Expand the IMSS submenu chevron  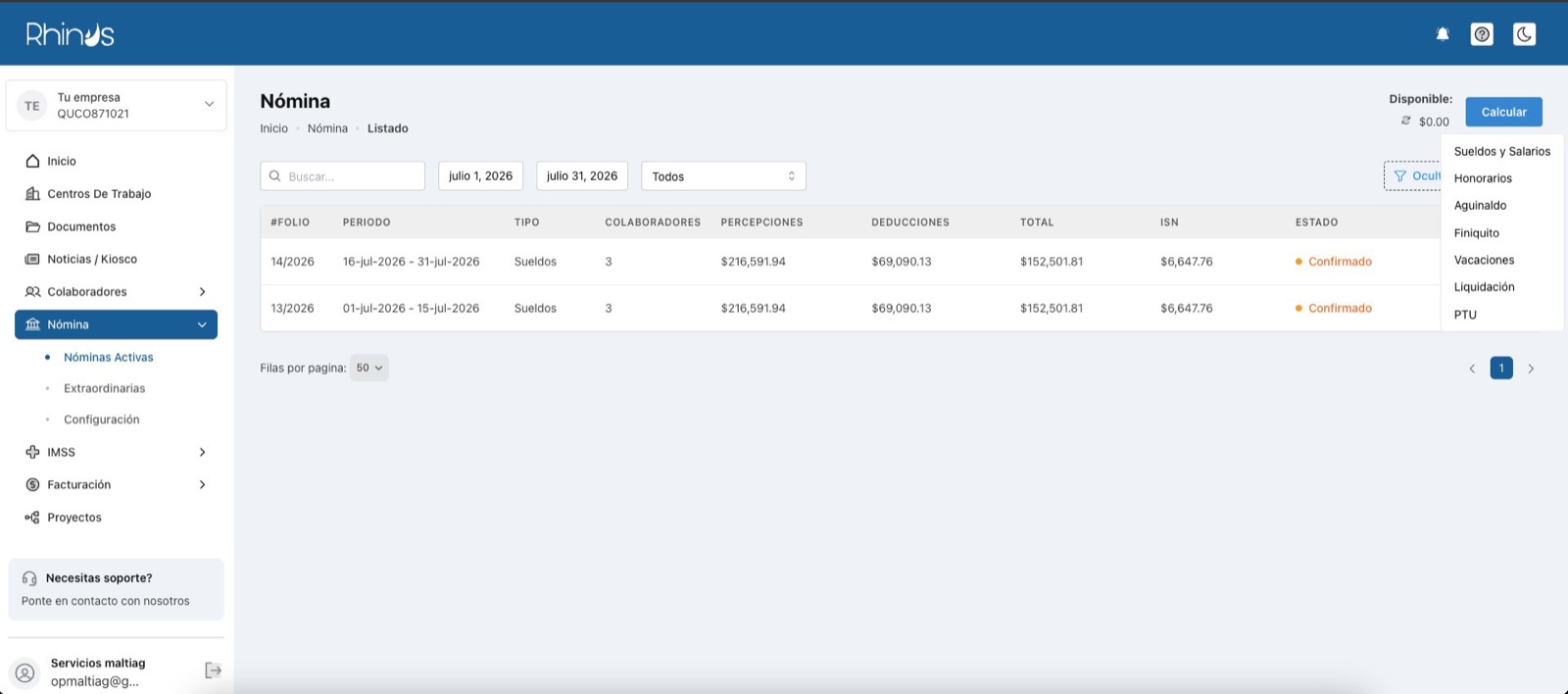(x=202, y=452)
